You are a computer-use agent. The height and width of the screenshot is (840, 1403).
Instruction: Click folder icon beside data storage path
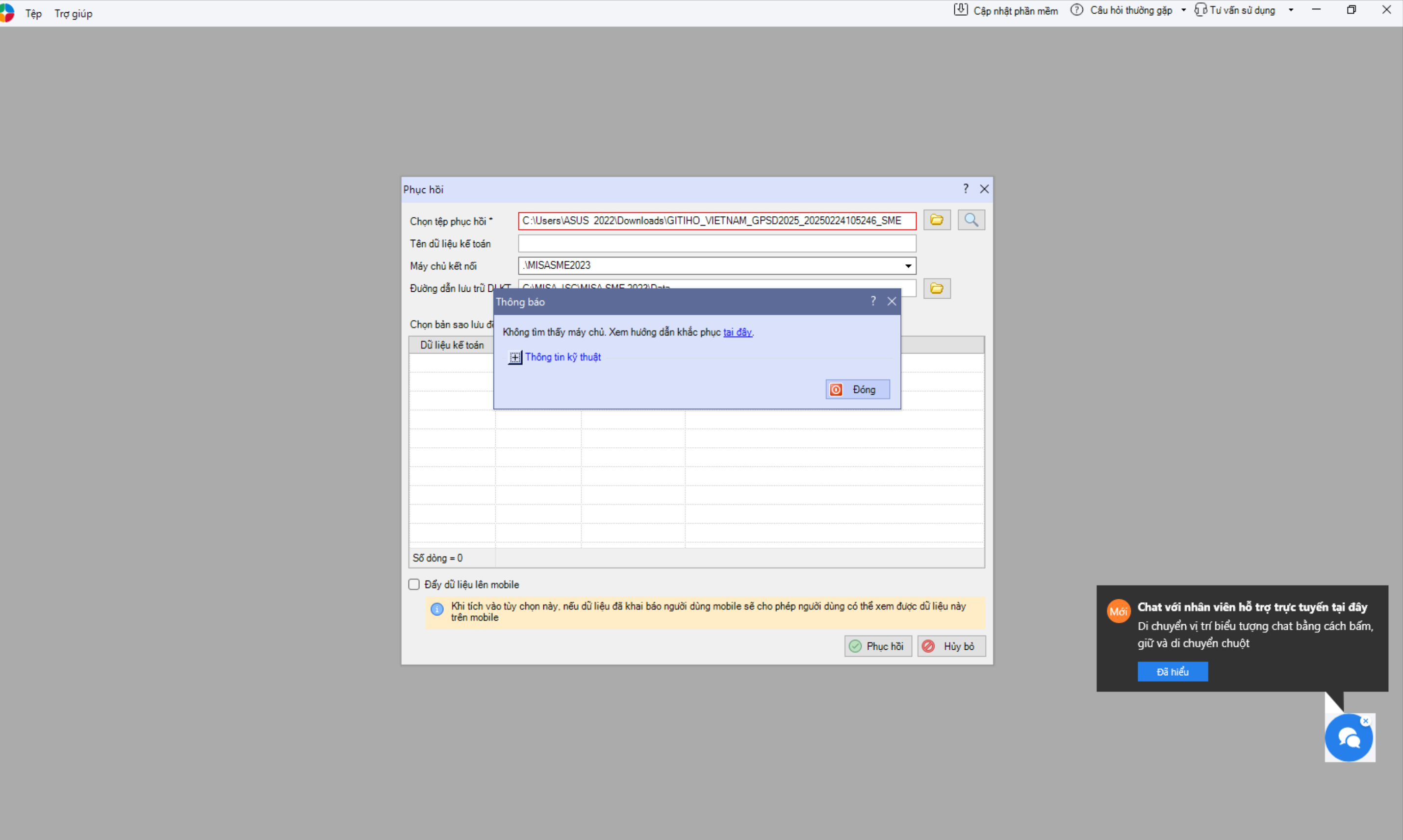coord(937,289)
